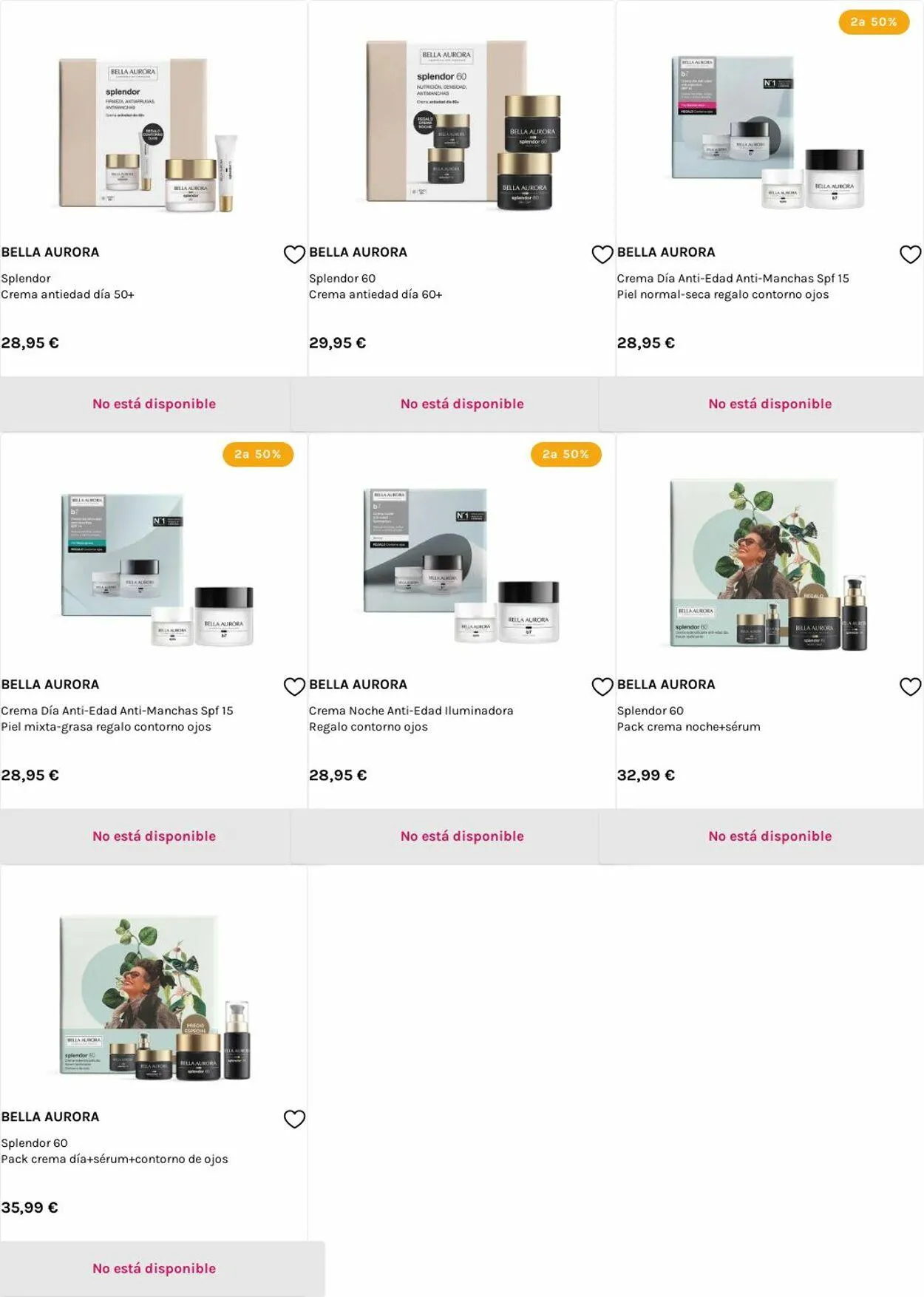Open Crema Noche Anti-Edad Iluminadora title link
This screenshot has width=924, height=1297.
[x=411, y=711]
